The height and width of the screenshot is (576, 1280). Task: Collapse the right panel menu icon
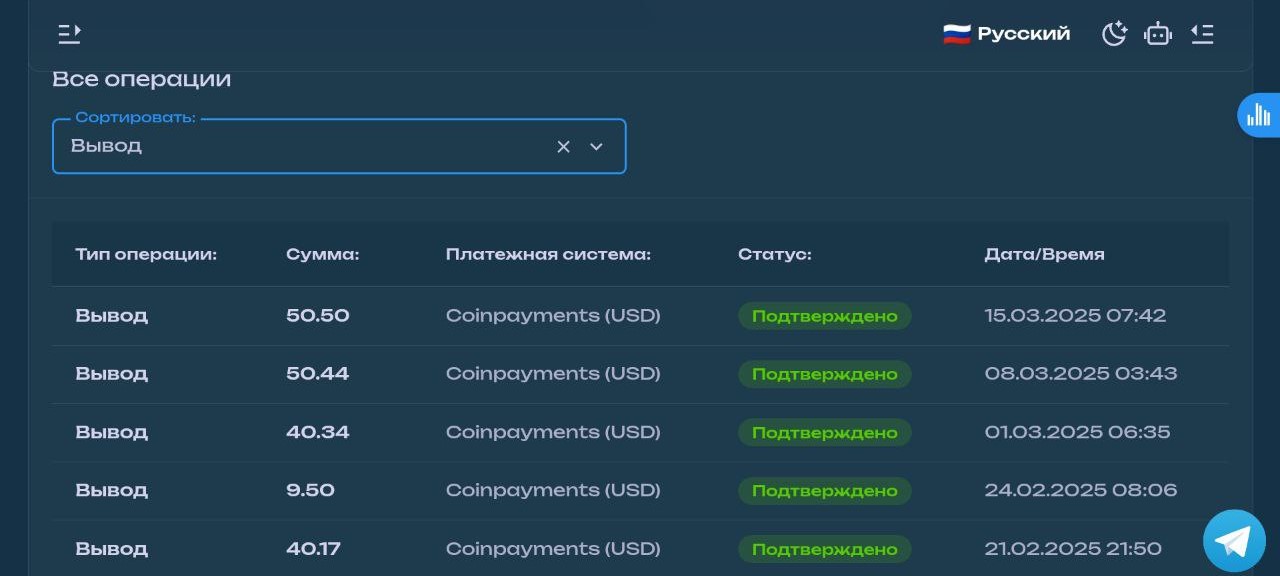point(1202,34)
